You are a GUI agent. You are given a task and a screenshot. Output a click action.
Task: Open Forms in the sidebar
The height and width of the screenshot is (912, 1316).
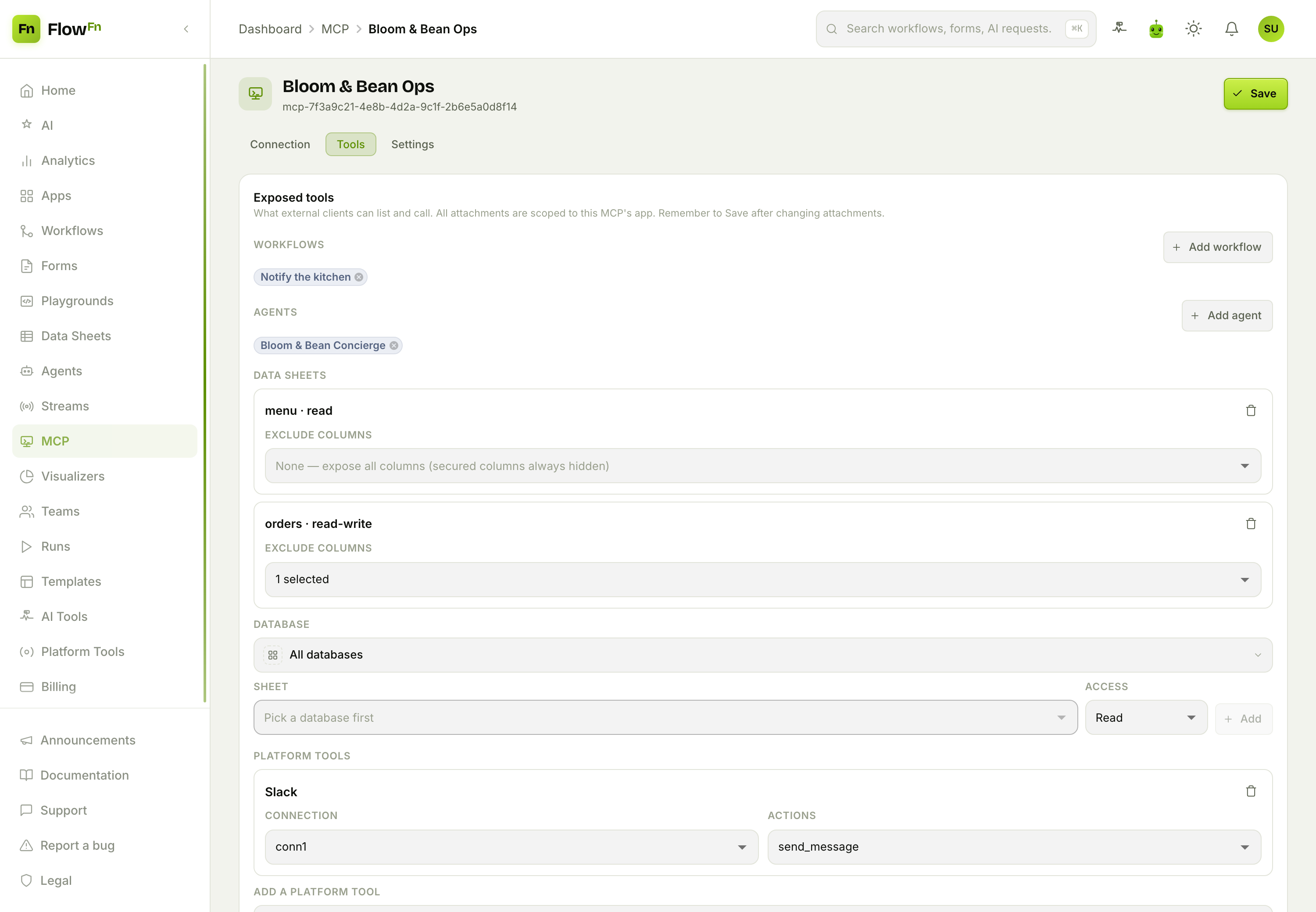(104, 266)
